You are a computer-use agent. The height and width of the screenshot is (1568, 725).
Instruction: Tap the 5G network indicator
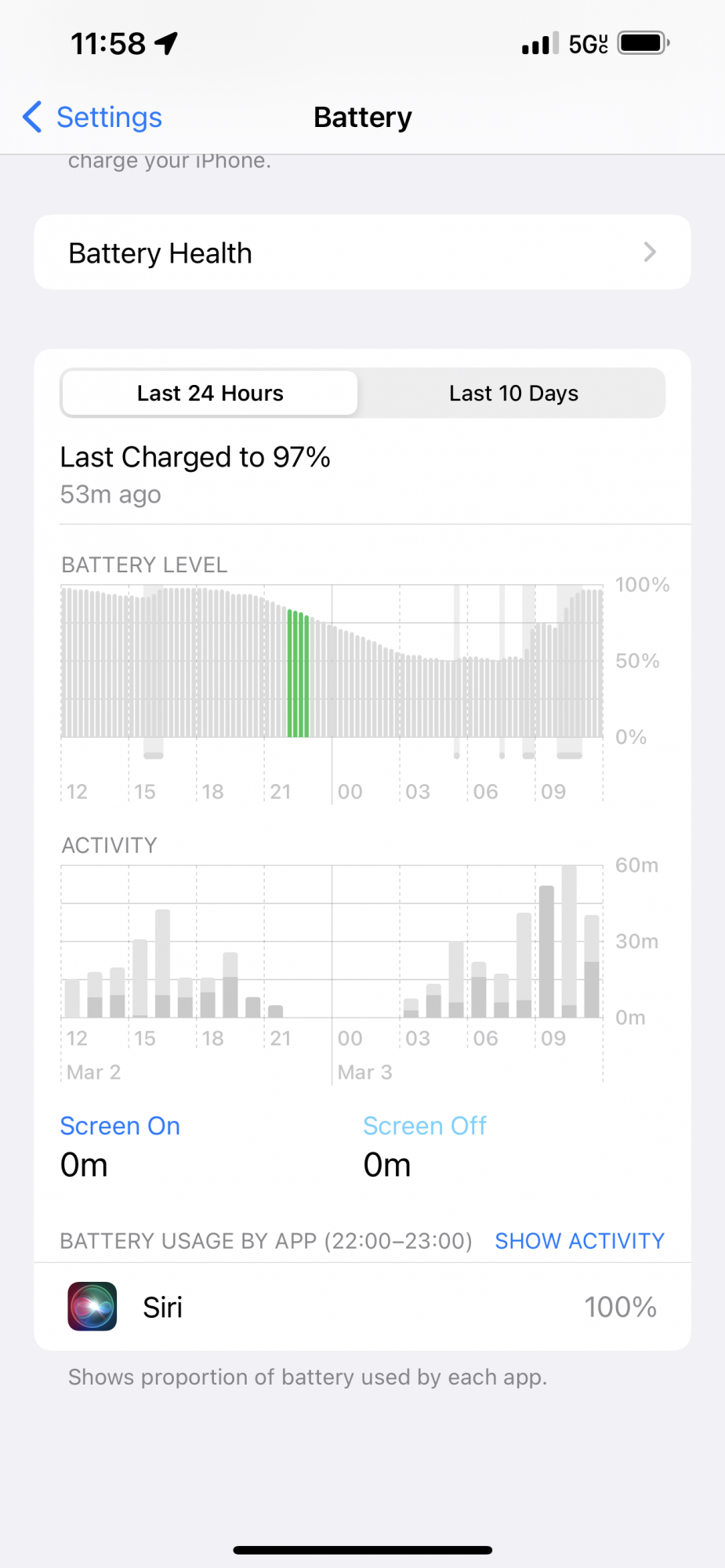point(588,44)
